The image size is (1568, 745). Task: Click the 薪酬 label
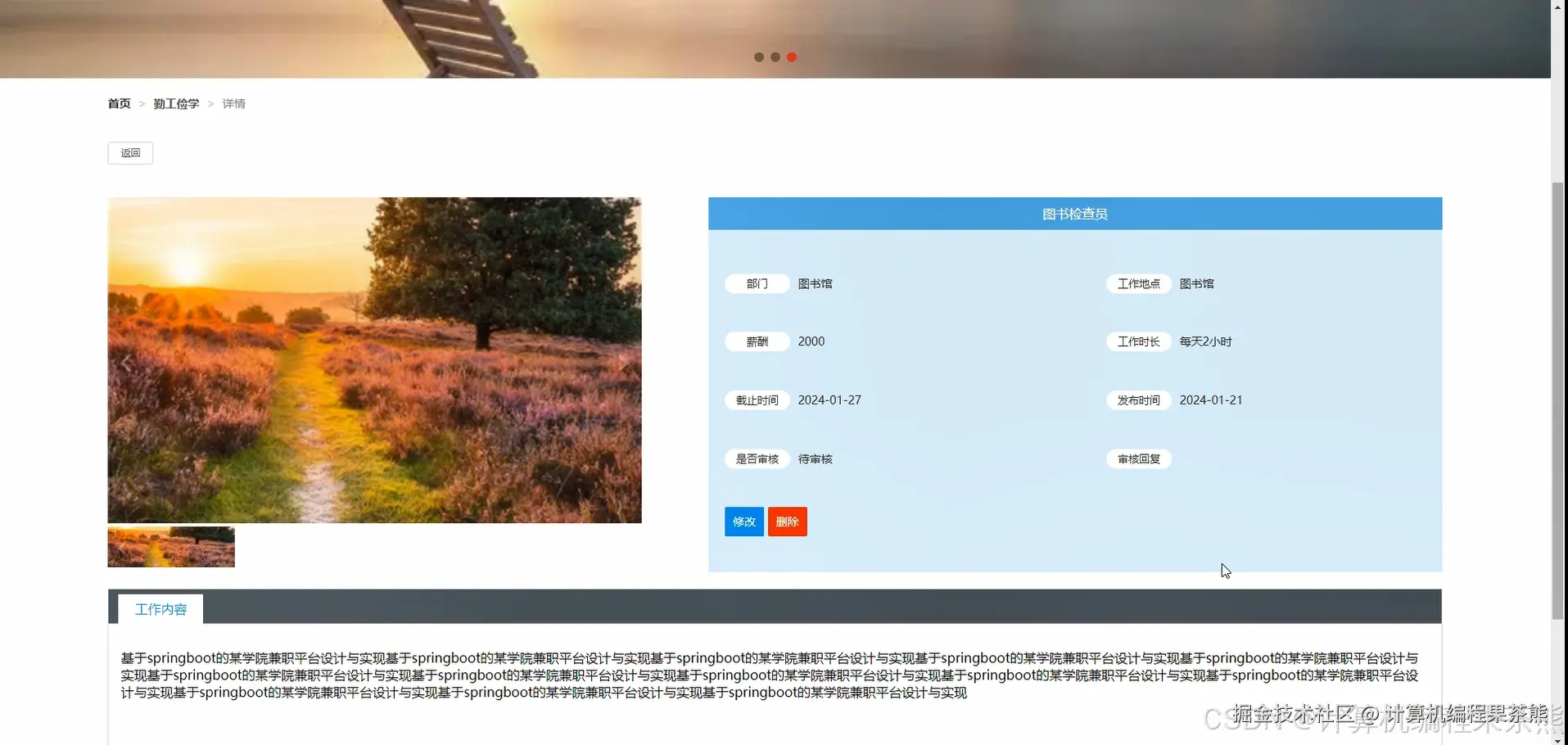click(x=757, y=341)
